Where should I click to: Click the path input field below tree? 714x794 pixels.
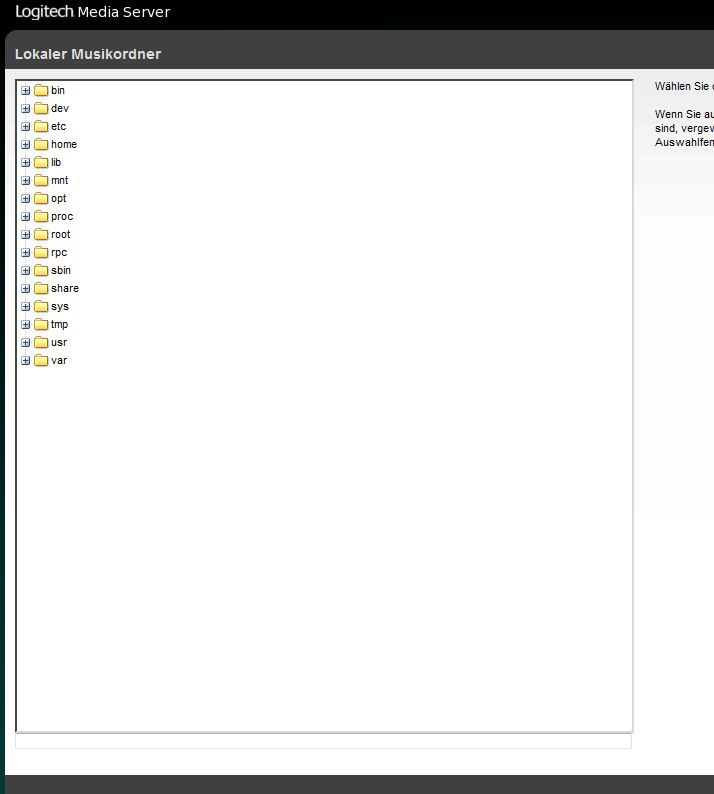(x=323, y=741)
